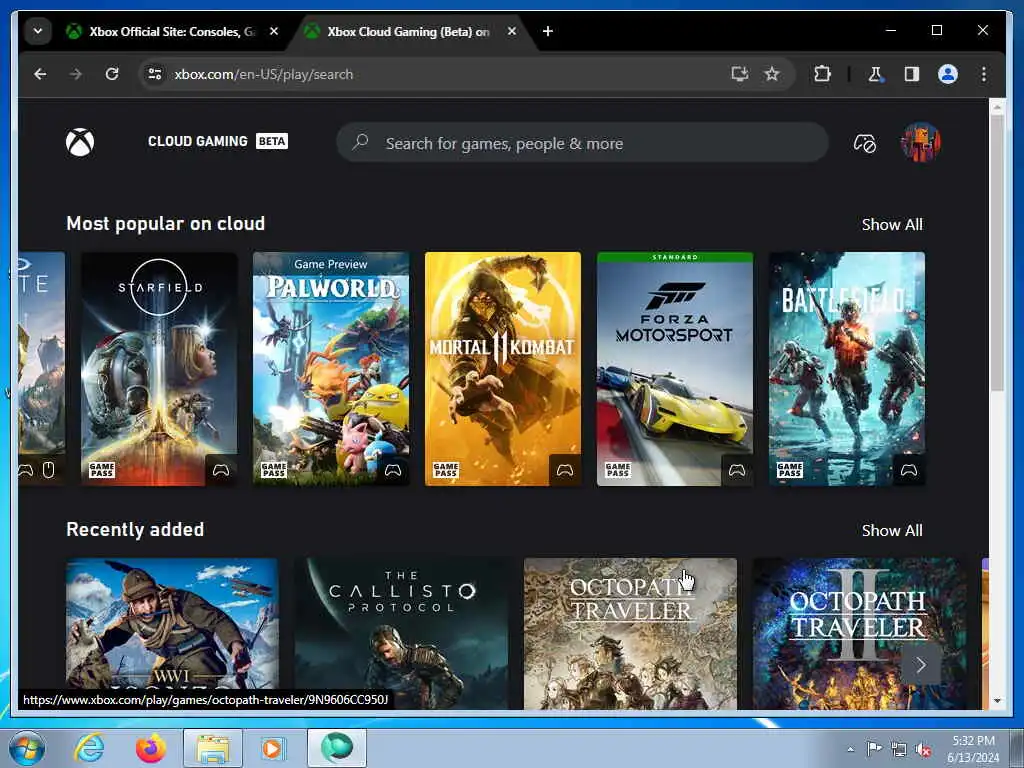Image resolution: width=1024 pixels, height=768 pixels.
Task: Open site information icon in address bar
Action: click(155, 74)
